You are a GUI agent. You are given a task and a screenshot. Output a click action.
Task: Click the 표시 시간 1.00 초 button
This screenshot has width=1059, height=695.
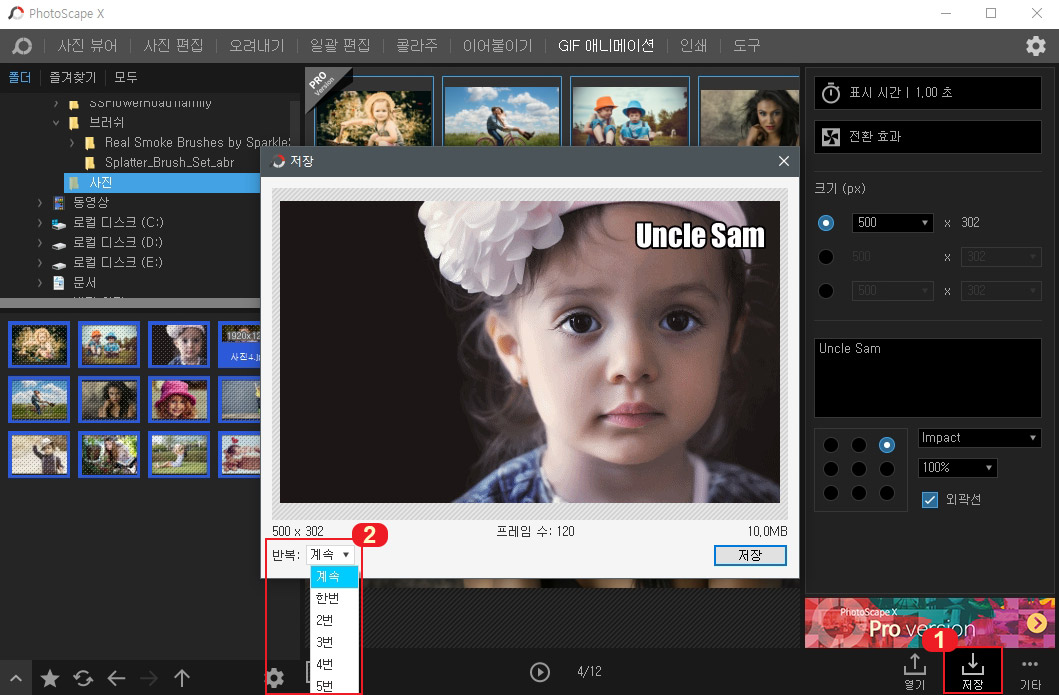928,93
